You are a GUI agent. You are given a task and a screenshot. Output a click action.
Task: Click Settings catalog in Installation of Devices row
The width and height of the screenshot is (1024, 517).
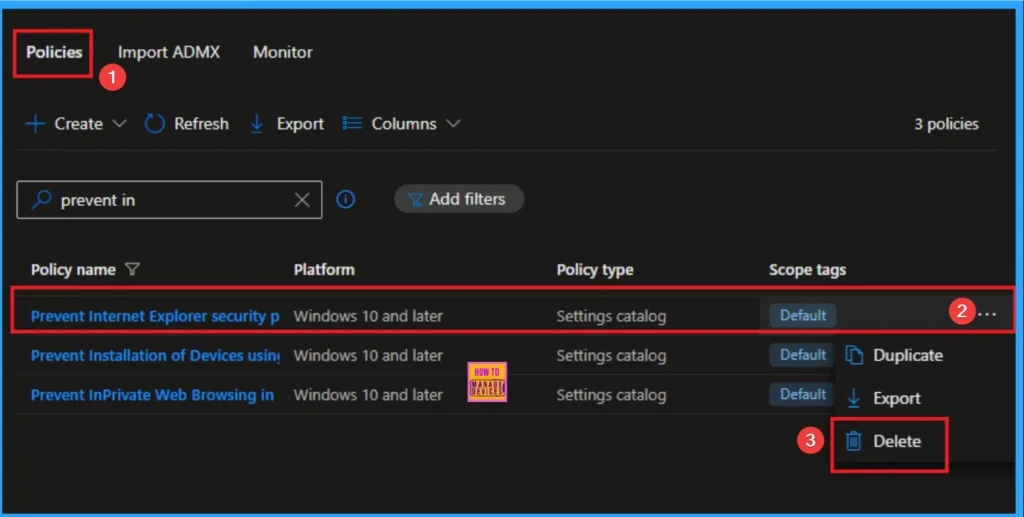coord(611,356)
